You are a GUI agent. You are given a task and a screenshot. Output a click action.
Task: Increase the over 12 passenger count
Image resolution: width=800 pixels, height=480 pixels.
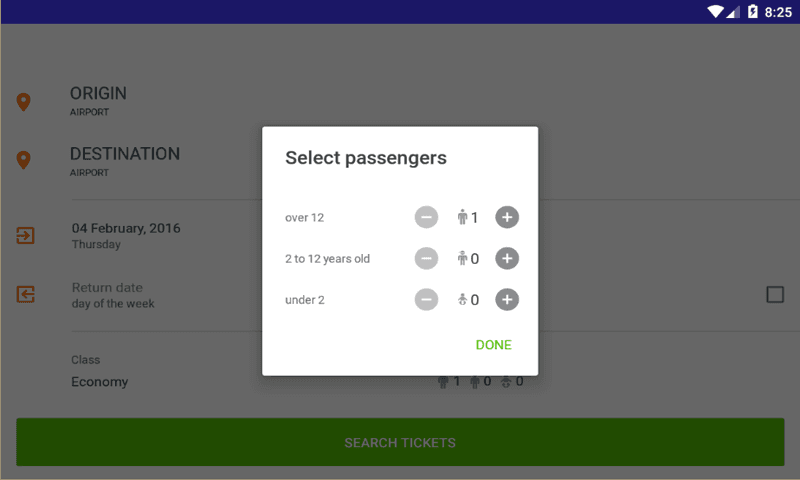507,217
